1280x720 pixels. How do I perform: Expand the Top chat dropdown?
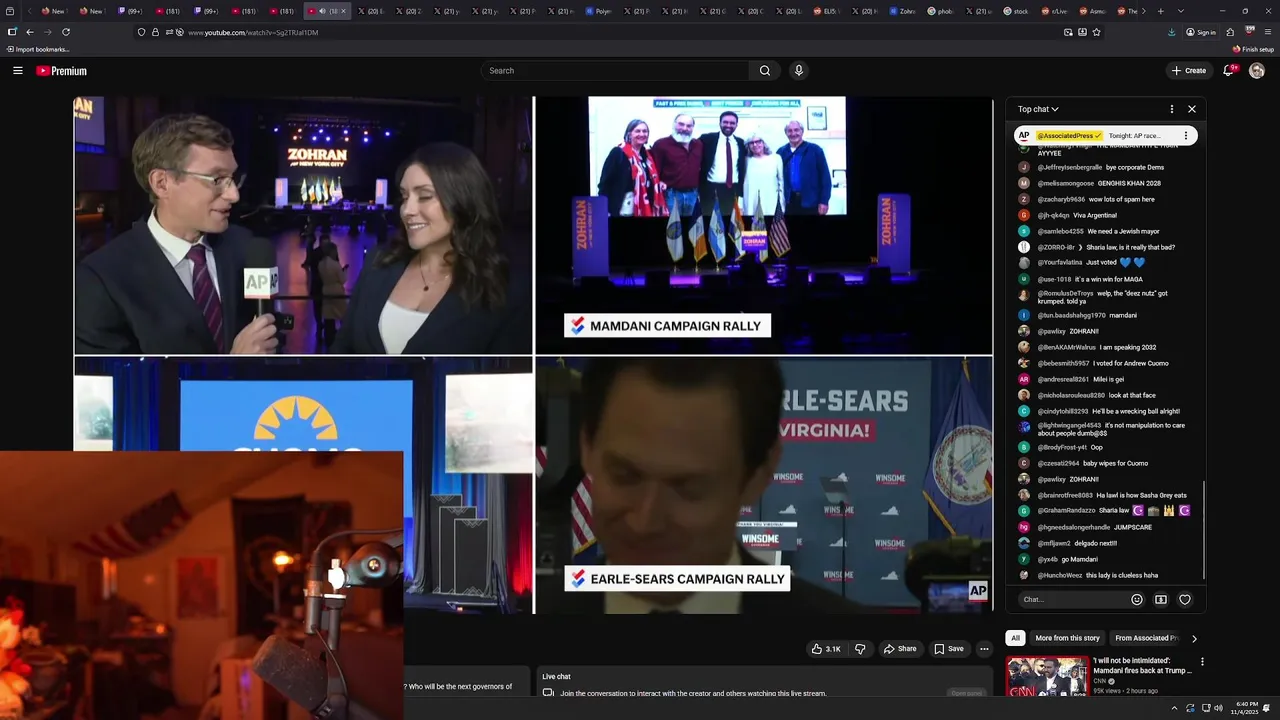tap(1038, 109)
